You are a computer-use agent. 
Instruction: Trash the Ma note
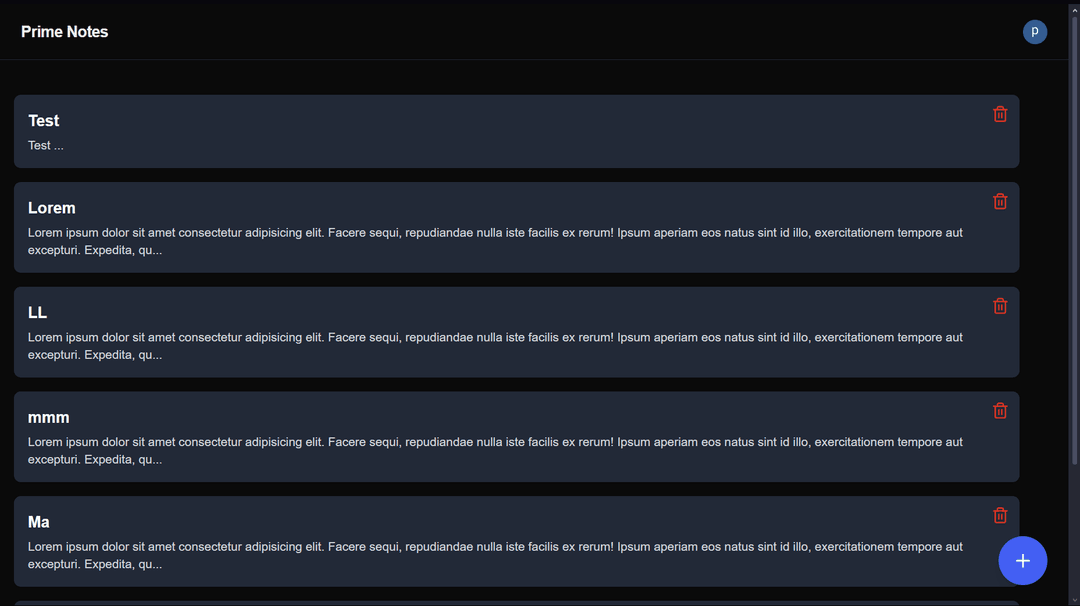coord(1000,515)
